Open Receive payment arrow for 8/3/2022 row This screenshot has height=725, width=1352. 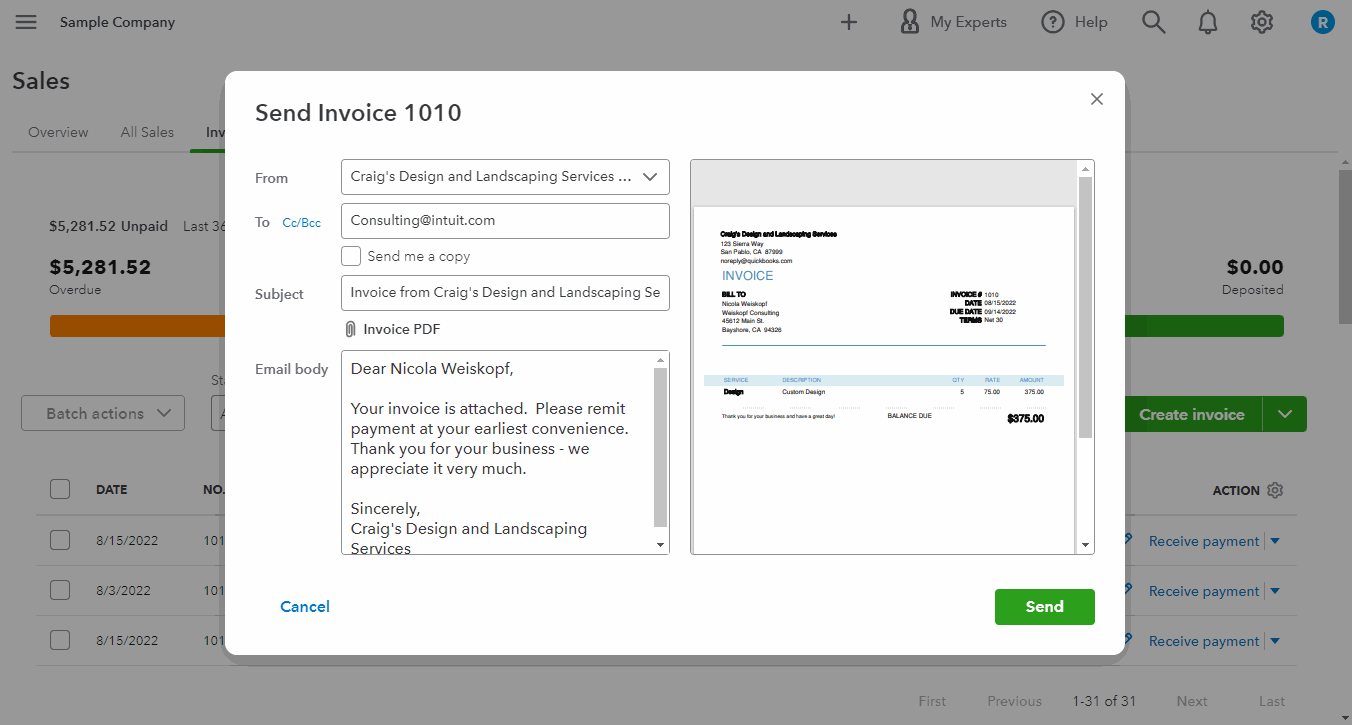1275,591
